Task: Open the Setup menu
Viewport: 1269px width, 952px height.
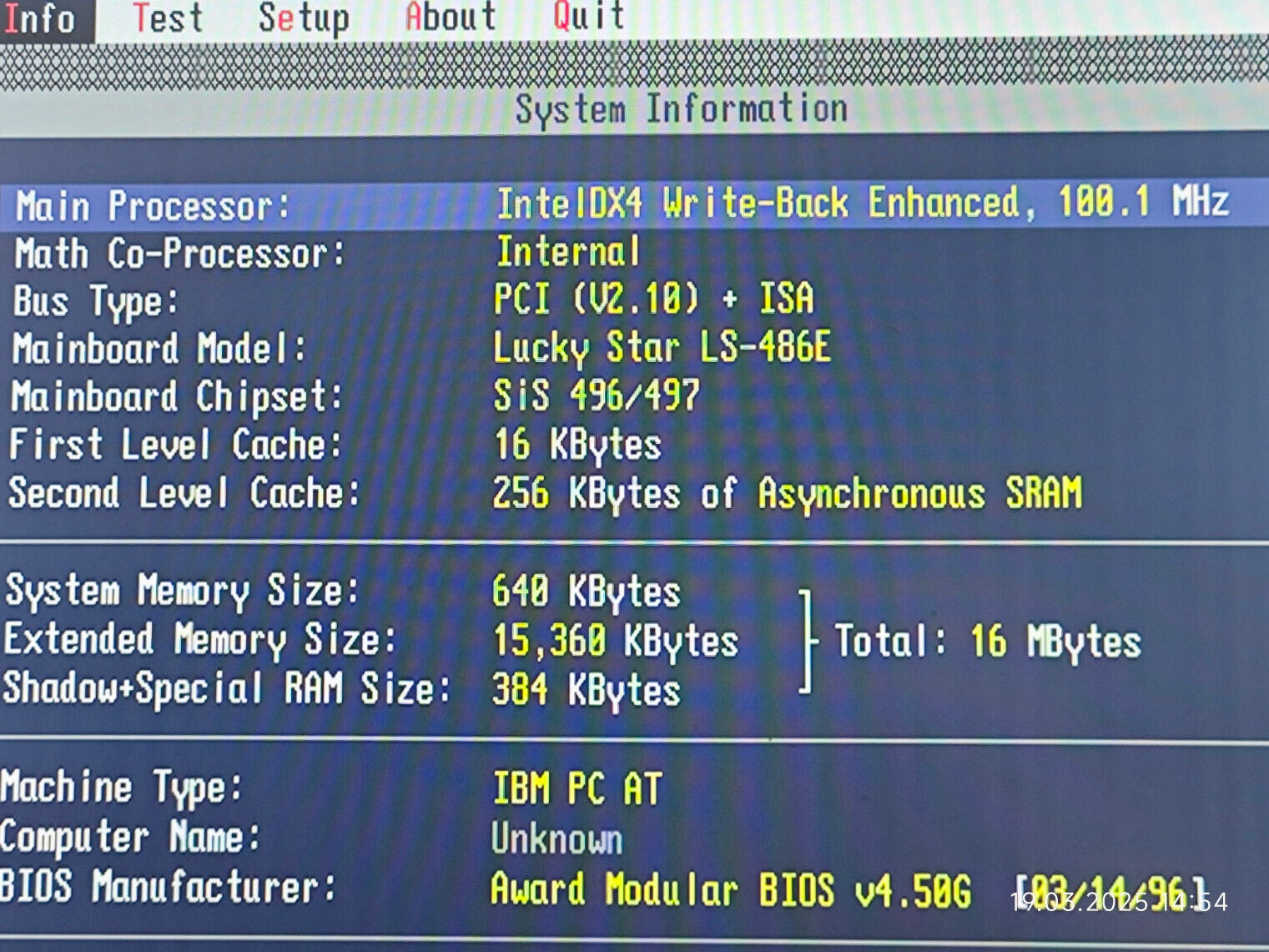Action: [x=304, y=18]
